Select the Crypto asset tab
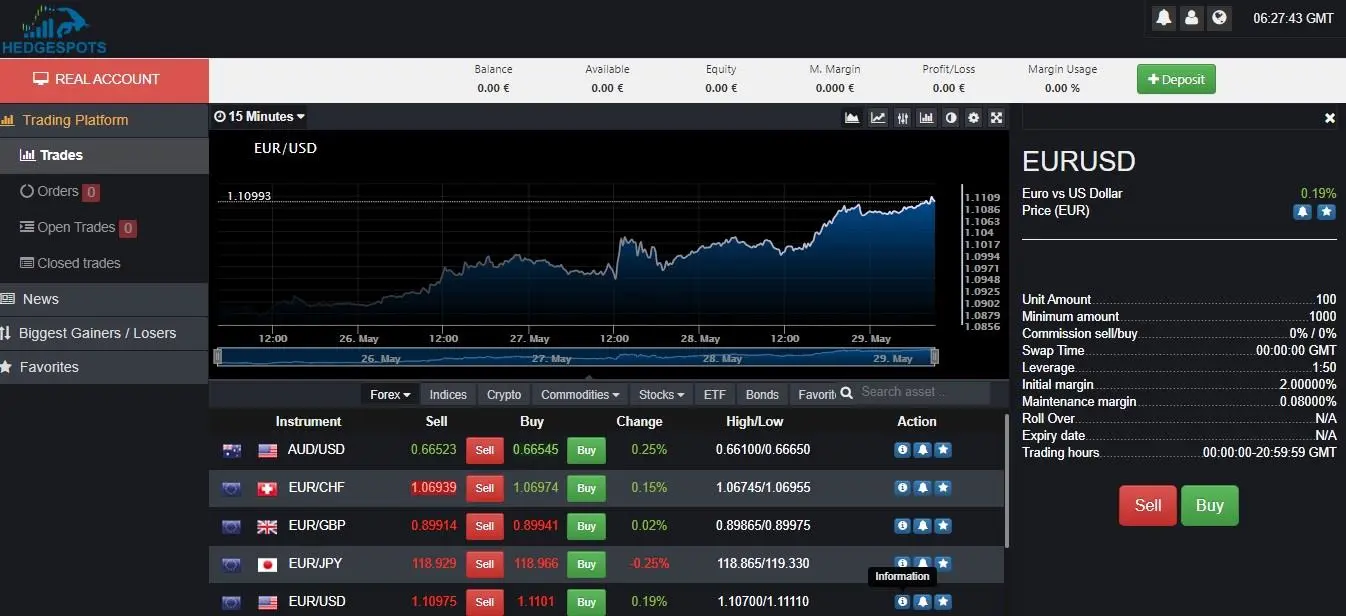The height and width of the screenshot is (616, 1346). pyautogui.click(x=504, y=395)
